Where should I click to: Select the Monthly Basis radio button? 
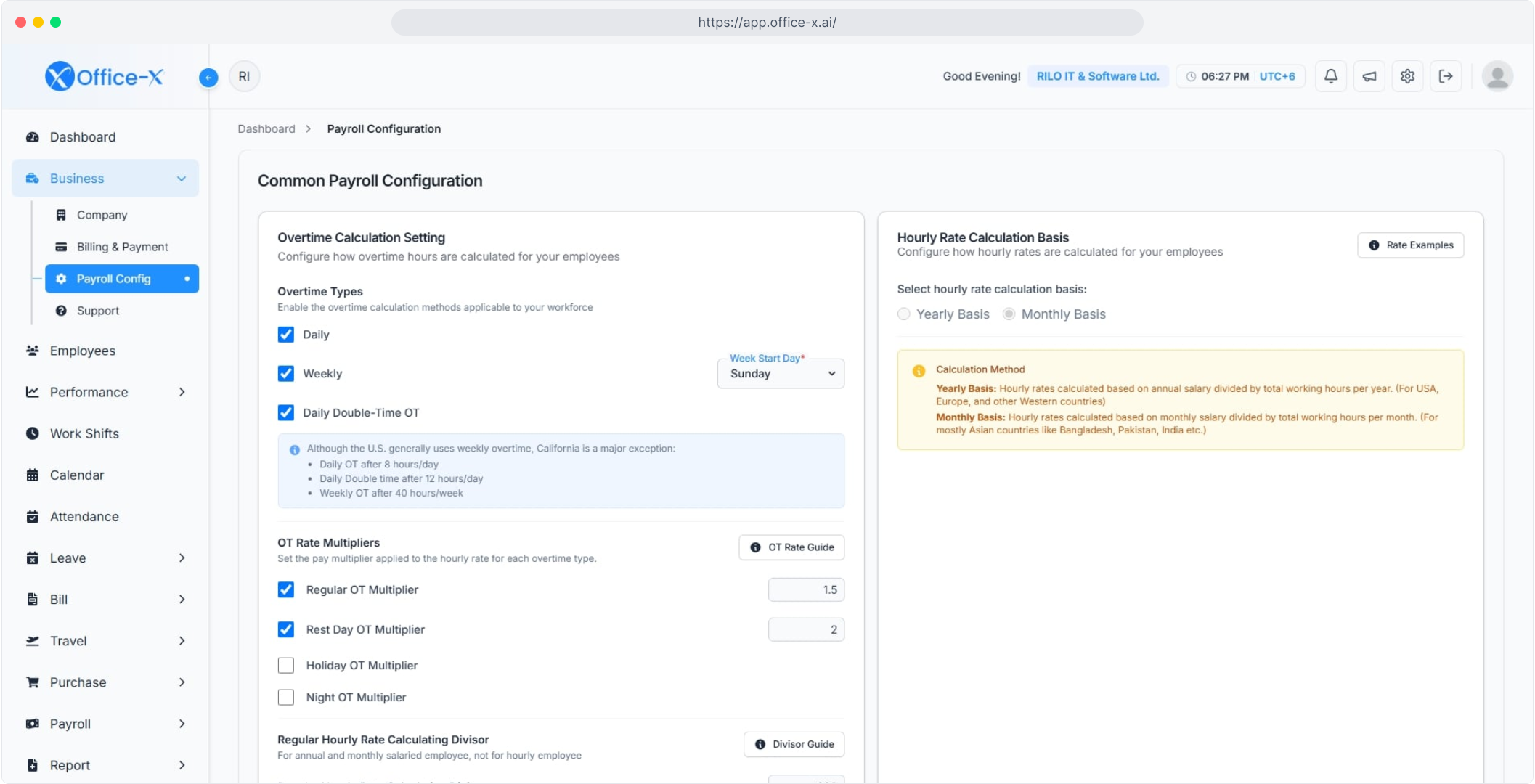point(1009,314)
